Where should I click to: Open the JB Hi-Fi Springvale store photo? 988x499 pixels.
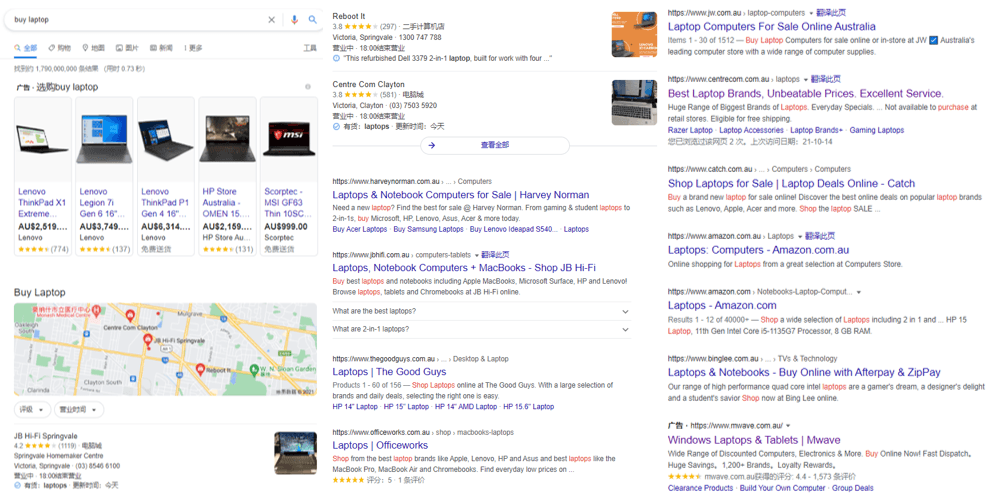[x=296, y=453]
